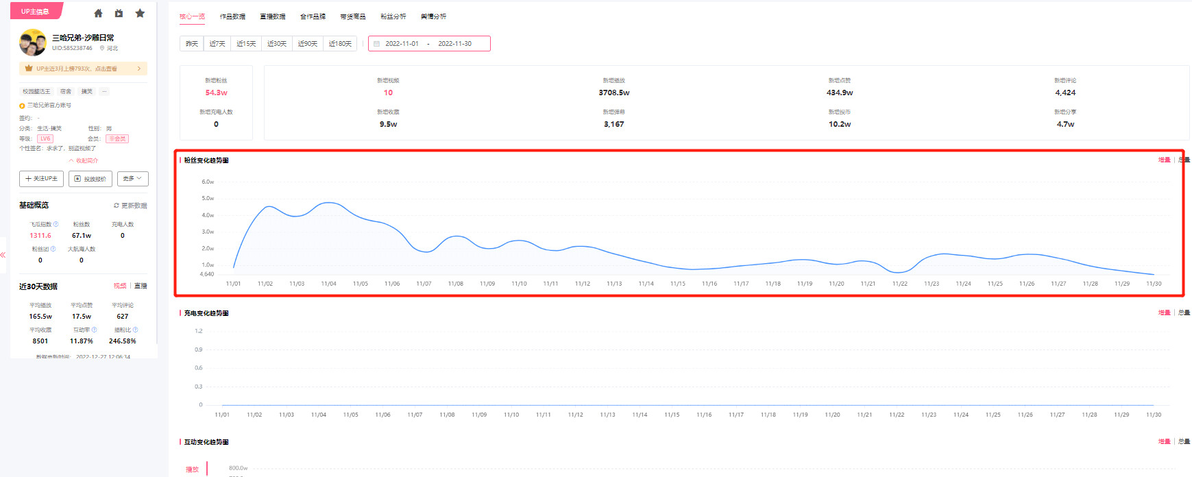Select the 近7天 time range button

point(217,43)
